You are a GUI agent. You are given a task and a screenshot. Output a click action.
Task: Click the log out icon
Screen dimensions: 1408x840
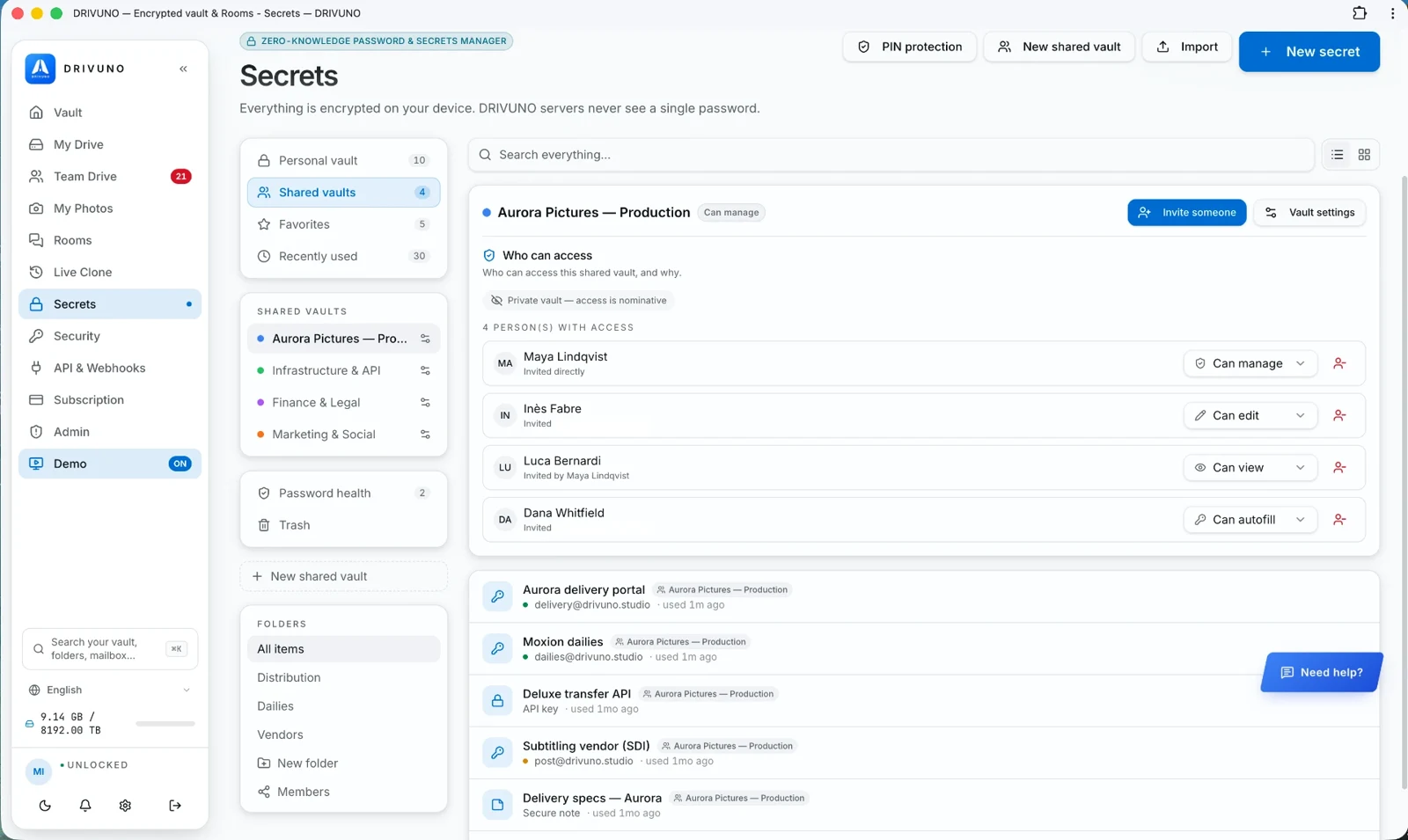tap(175, 806)
